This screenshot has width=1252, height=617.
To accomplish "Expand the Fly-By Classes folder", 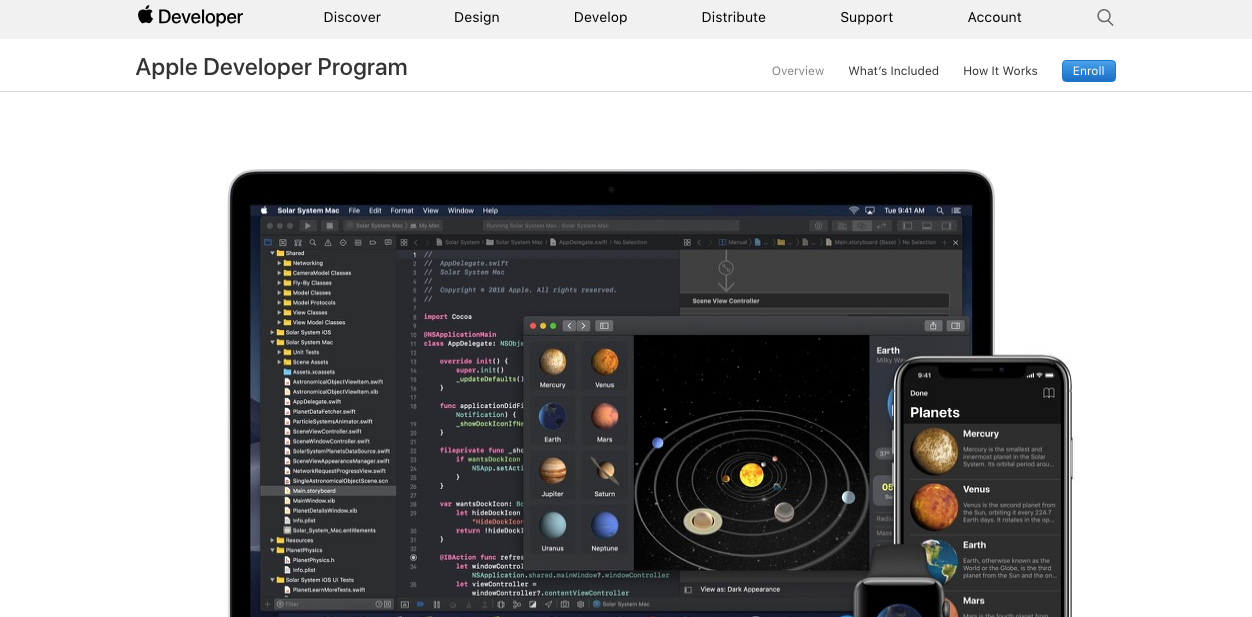I will 280,283.
